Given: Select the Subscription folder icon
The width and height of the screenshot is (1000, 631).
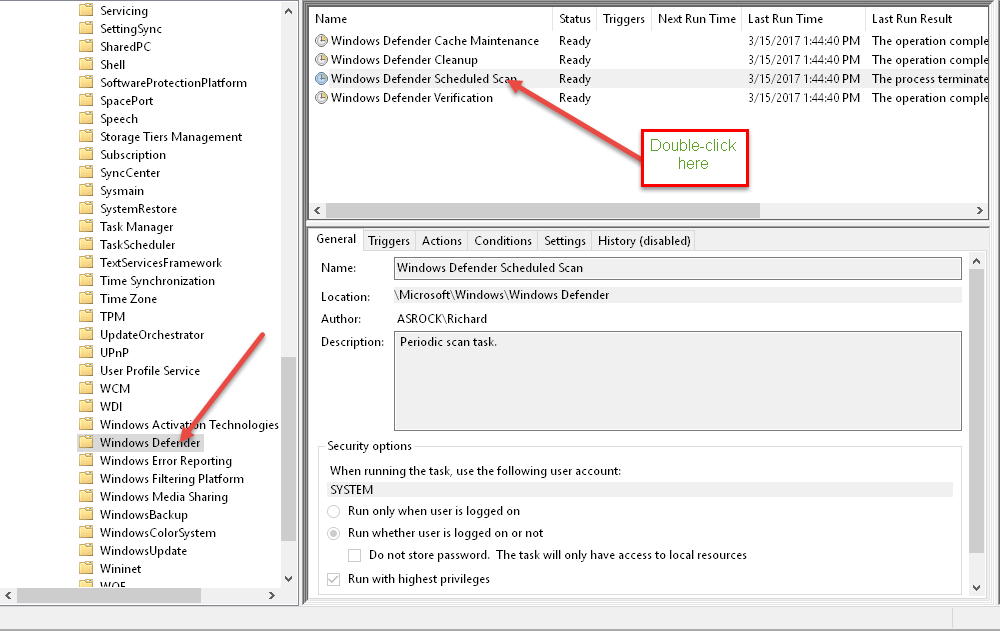Looking at the screenshot, I should coord(86,154).
